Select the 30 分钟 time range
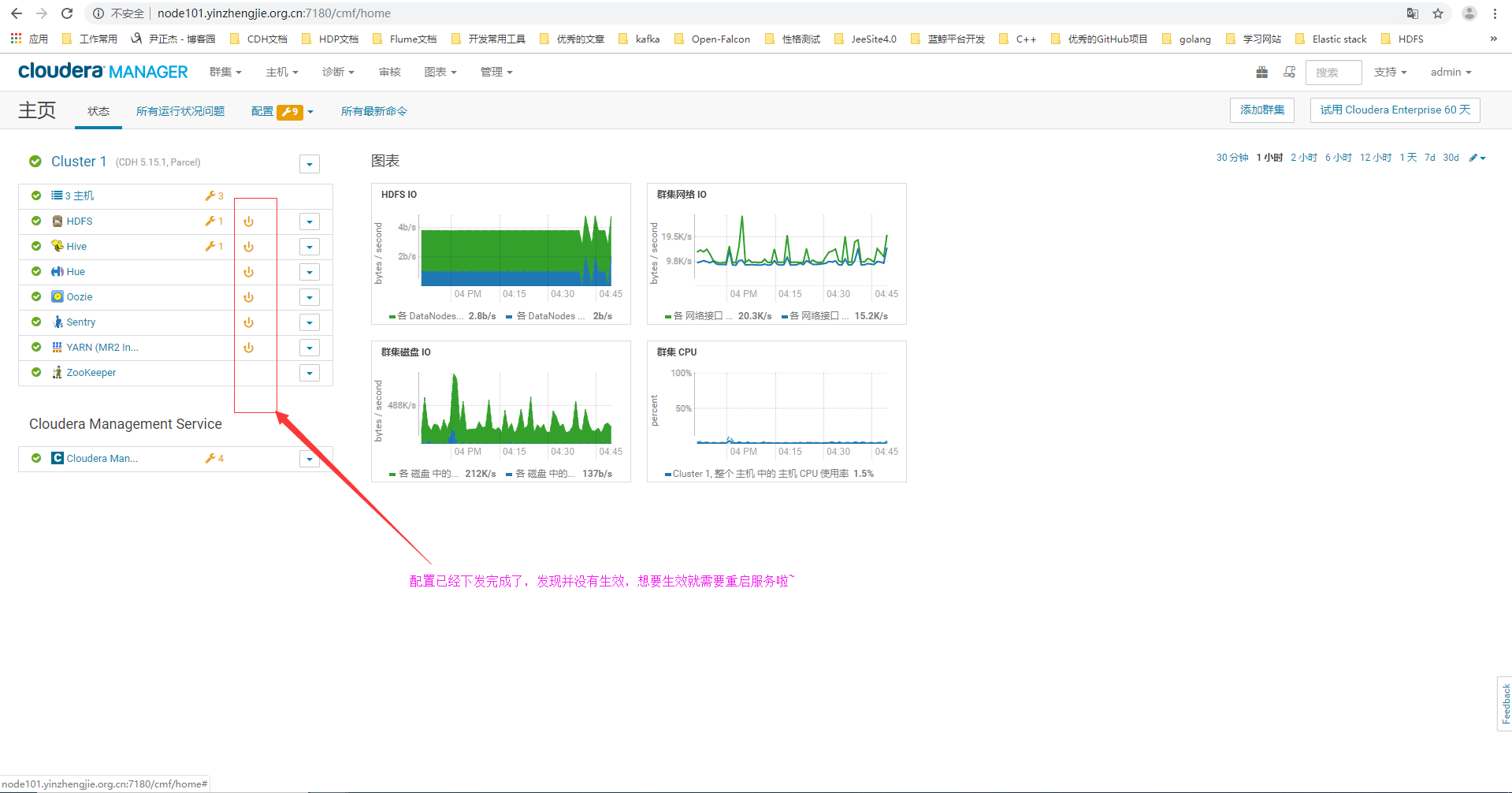Screen dimensions: 1512x793 pos(1232,158)
